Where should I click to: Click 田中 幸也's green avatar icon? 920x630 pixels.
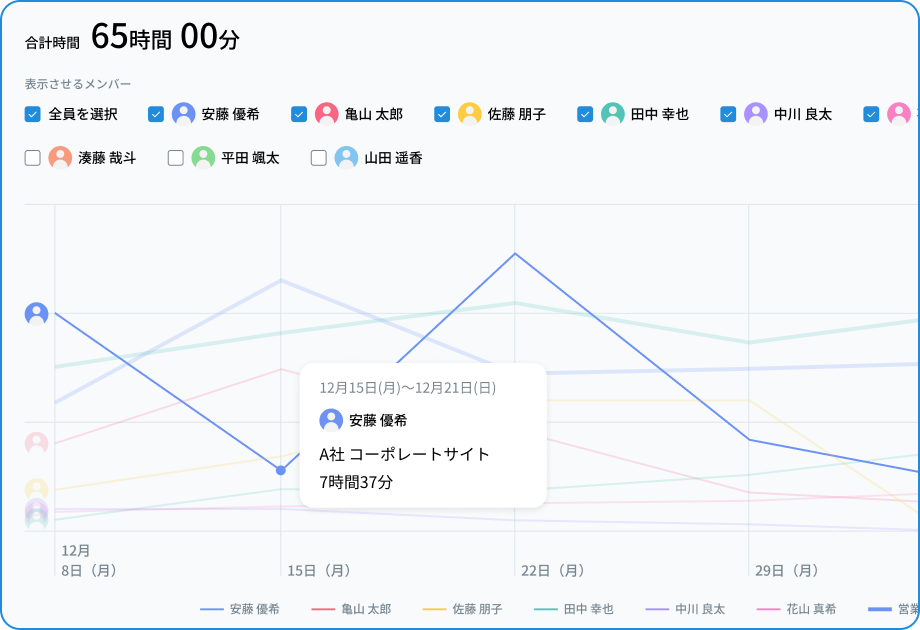(611, 114)
